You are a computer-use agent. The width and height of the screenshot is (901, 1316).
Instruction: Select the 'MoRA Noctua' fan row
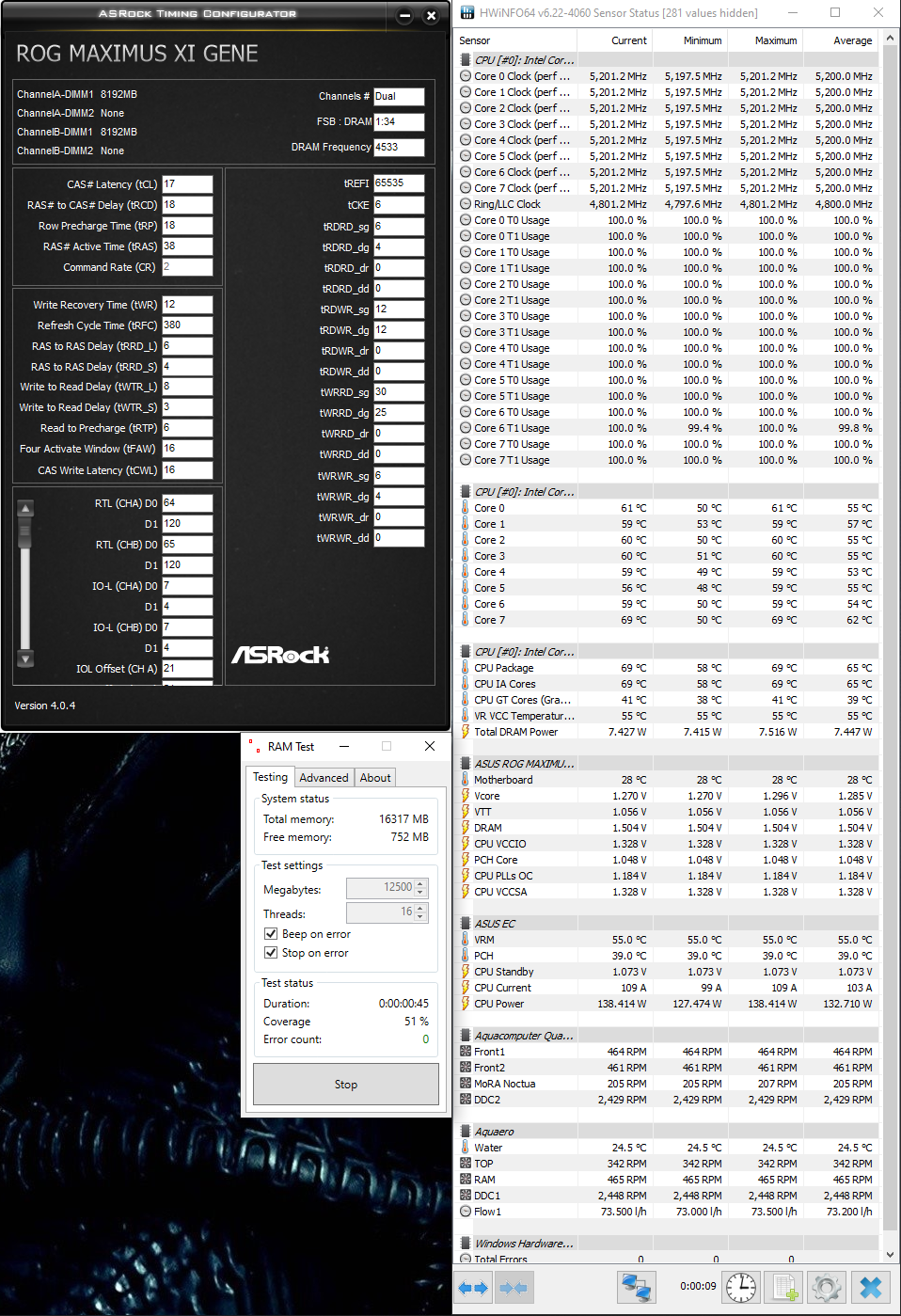point(667,1084)
